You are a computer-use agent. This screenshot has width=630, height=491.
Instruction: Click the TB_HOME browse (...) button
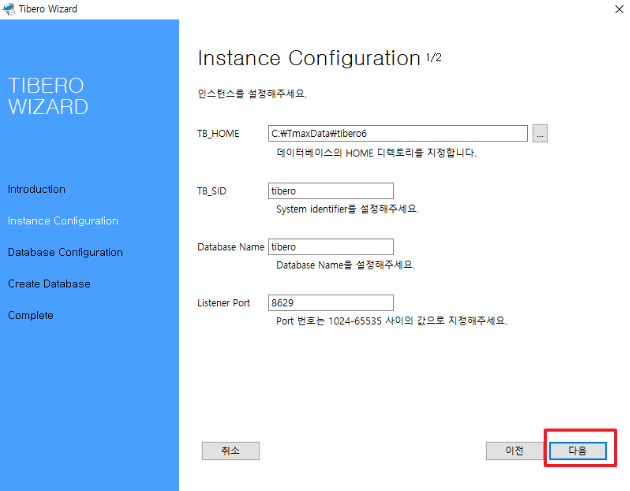(x=540, y=133)
